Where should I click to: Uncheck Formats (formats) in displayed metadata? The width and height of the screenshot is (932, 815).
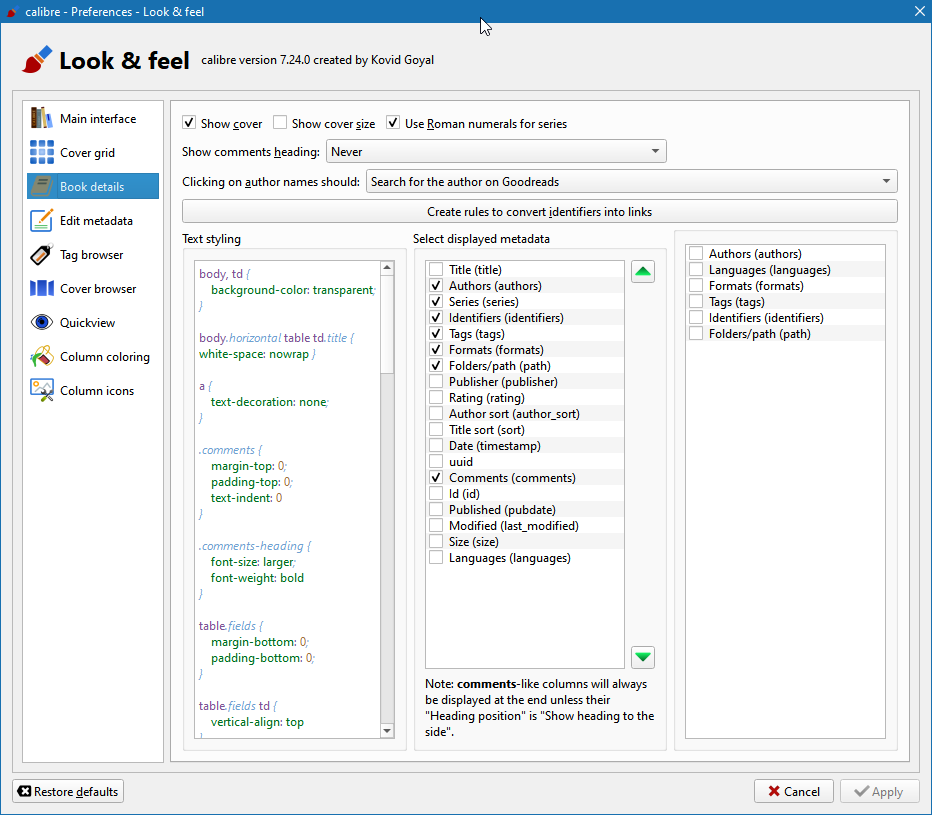pyautogui.click(x=436, y=350)
